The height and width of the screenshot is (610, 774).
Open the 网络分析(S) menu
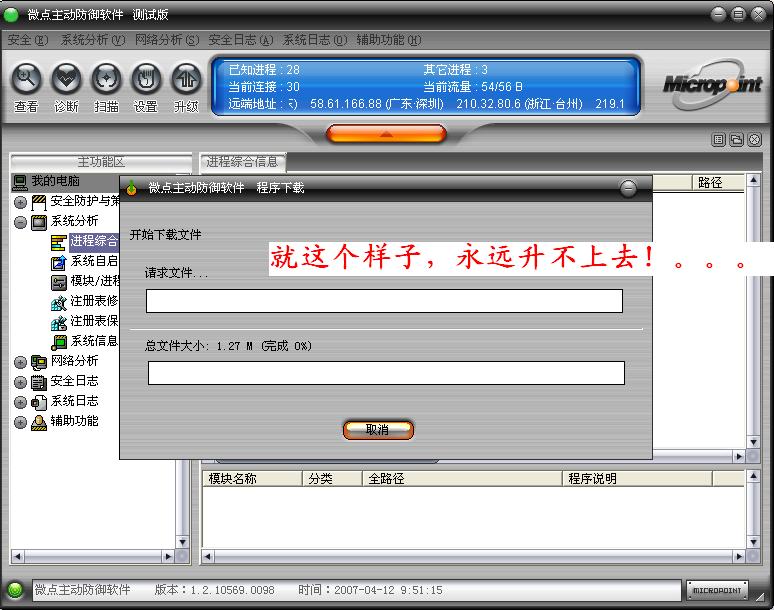(167, 40)
